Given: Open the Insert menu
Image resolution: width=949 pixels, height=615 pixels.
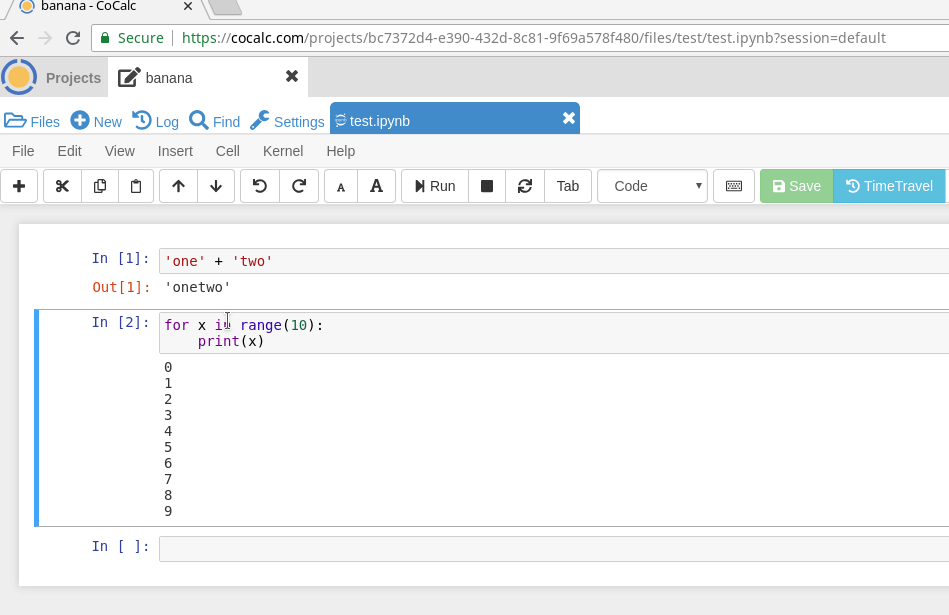Looking at the screenshot, I should (175, 151).
